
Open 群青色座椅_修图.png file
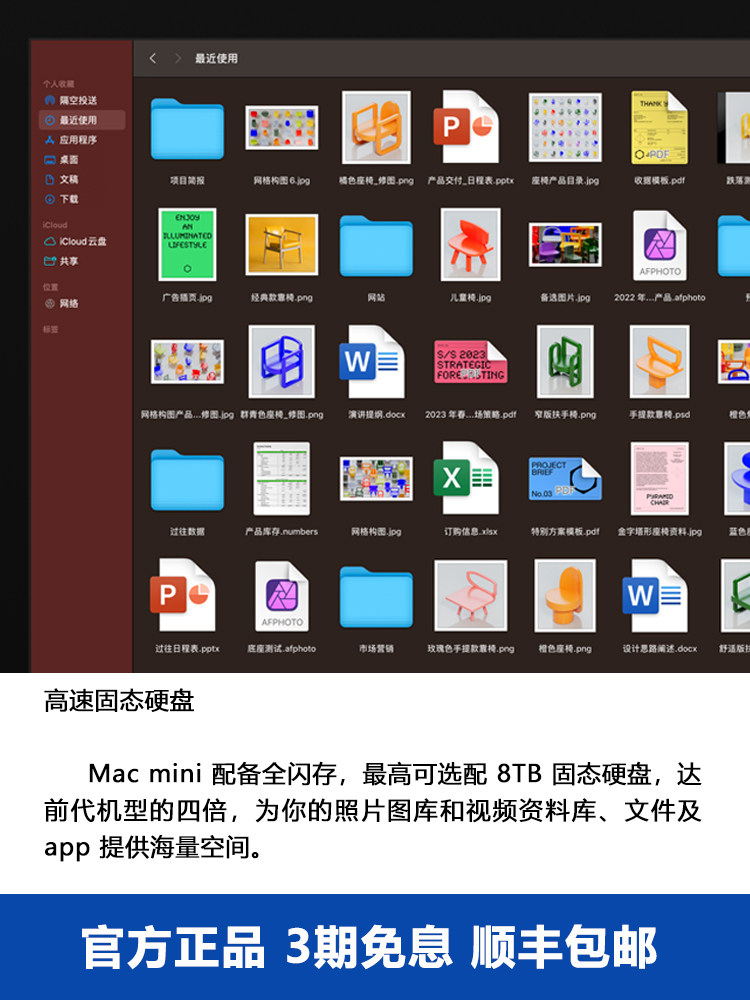pyautogui.click(x=281, y=362)
